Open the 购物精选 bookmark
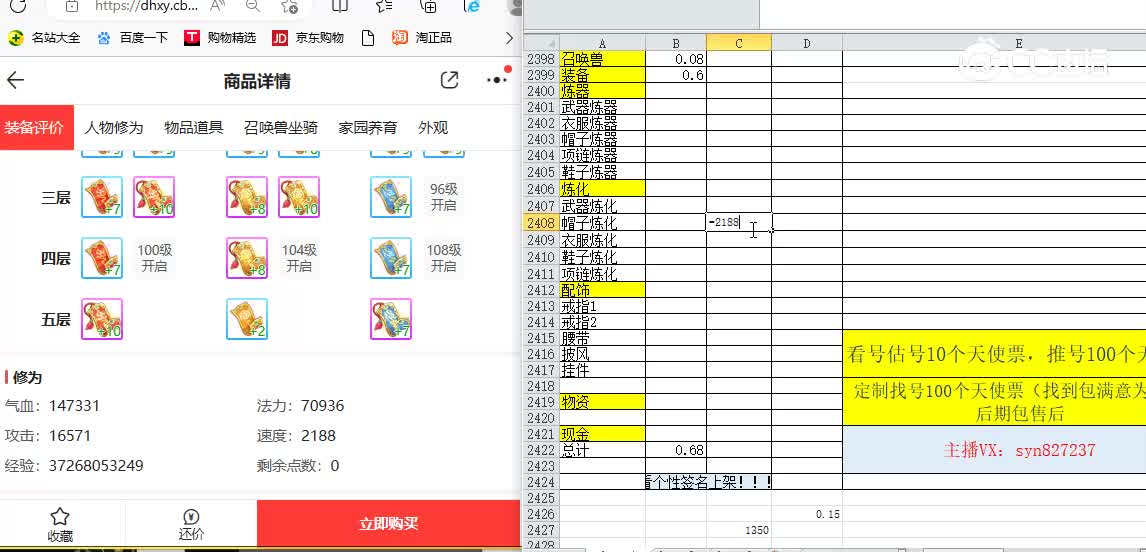 (220, 37)
